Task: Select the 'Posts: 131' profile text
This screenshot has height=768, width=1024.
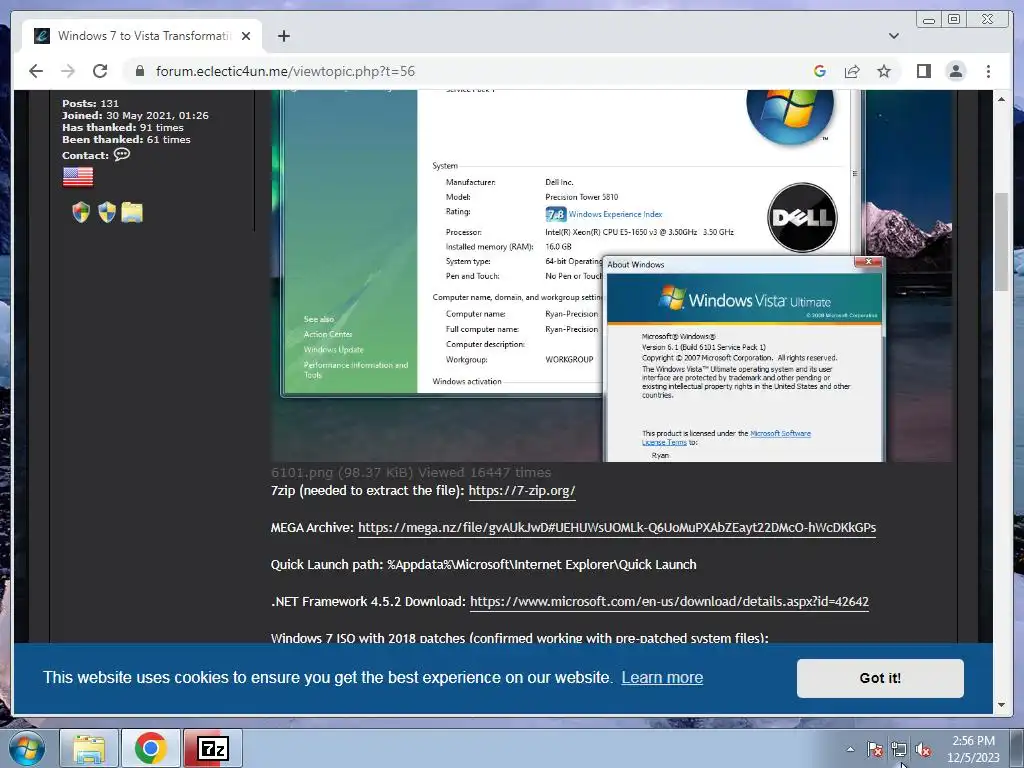Action: 90,103
